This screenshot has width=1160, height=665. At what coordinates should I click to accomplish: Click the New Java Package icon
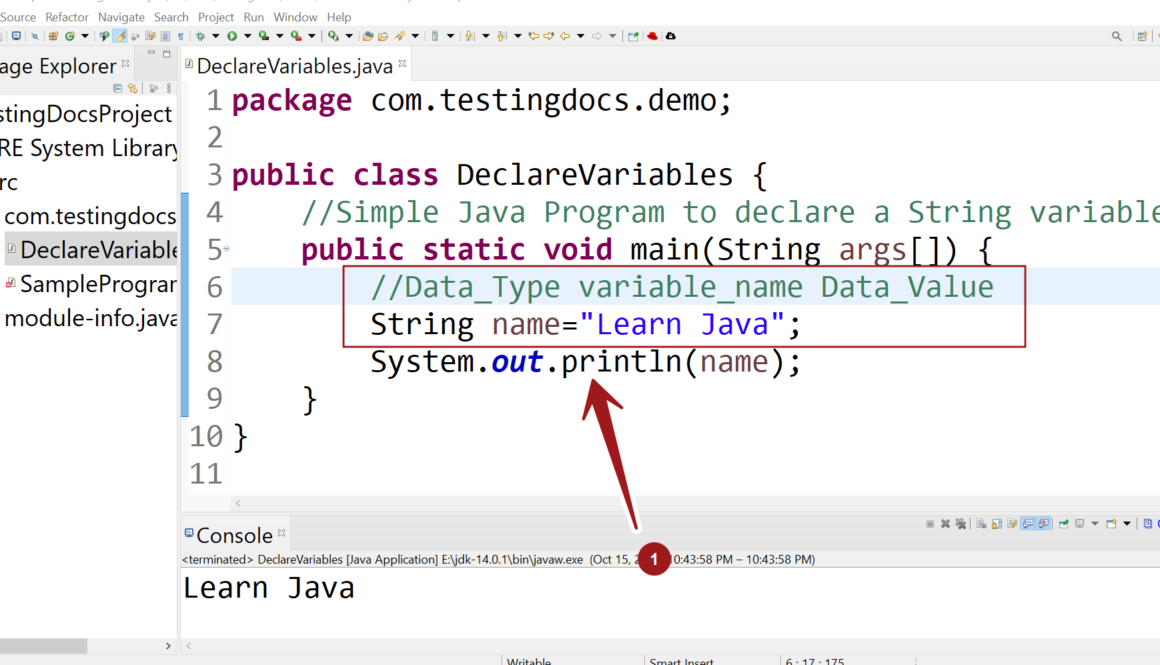coord(53,36)
